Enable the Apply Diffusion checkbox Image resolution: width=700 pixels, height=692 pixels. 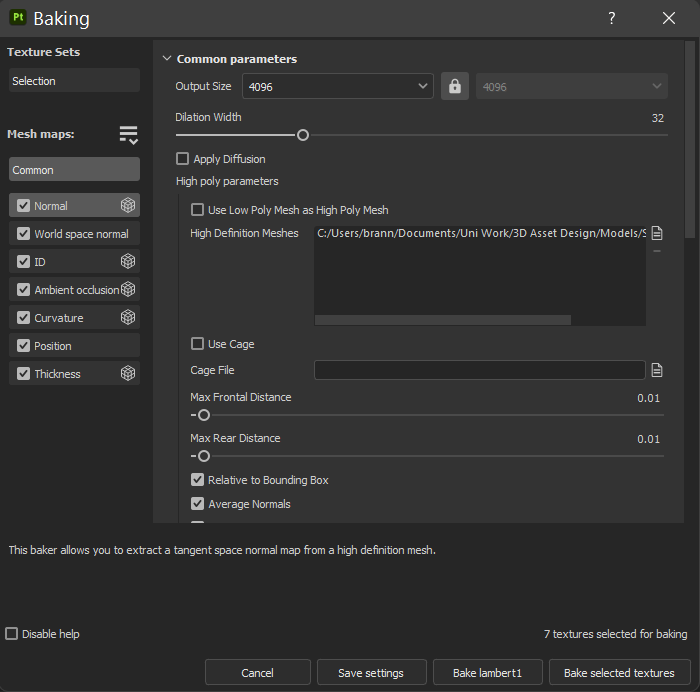coord(182,159)
